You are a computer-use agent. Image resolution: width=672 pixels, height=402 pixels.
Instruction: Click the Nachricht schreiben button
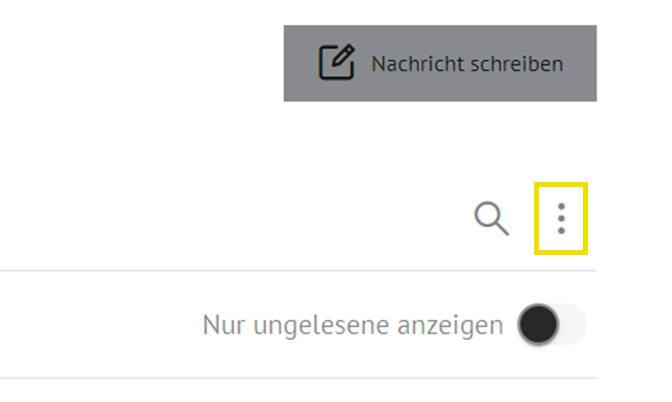(440, 63)
